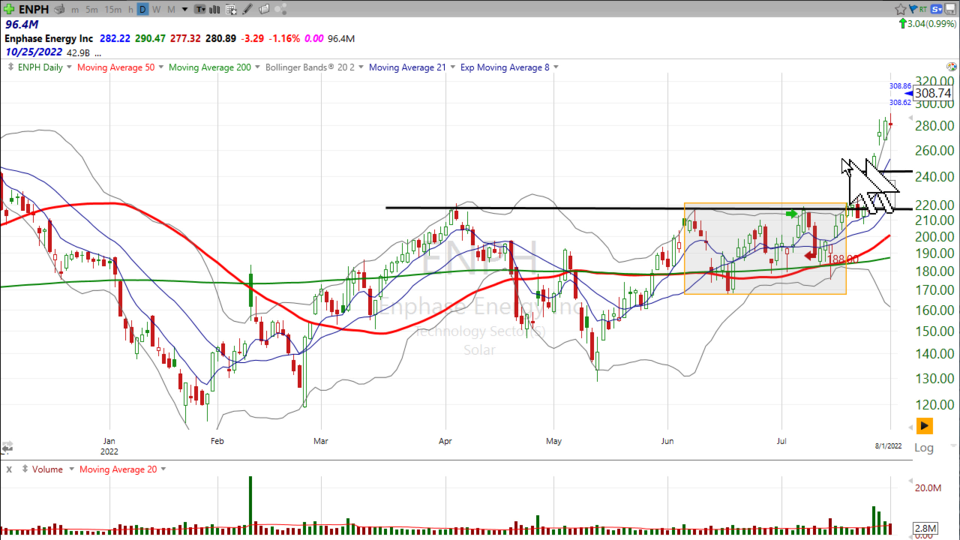The width and height of the screenshot is (960, 540).
Task: Click the 282.22 open price value
Action: click(115, 38)
